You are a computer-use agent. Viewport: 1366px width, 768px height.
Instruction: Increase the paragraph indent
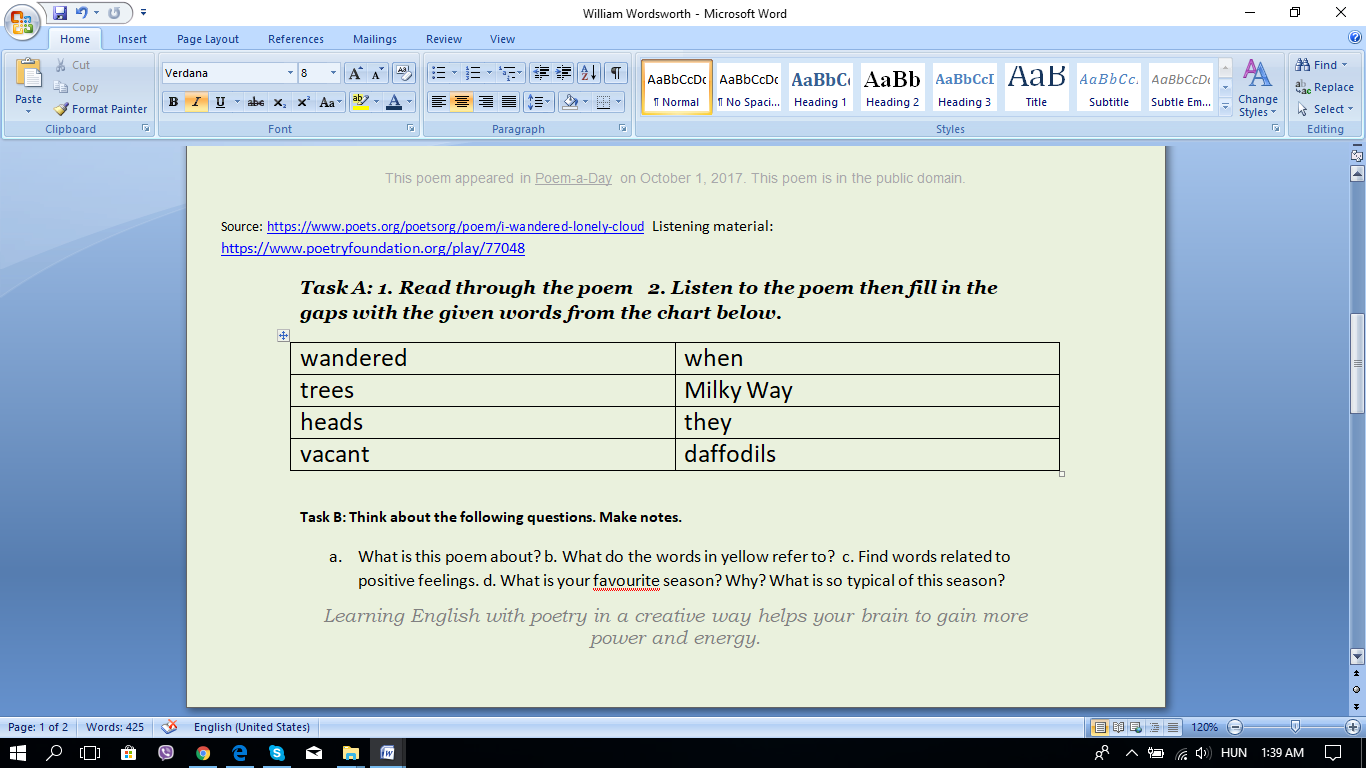[564, 73]
